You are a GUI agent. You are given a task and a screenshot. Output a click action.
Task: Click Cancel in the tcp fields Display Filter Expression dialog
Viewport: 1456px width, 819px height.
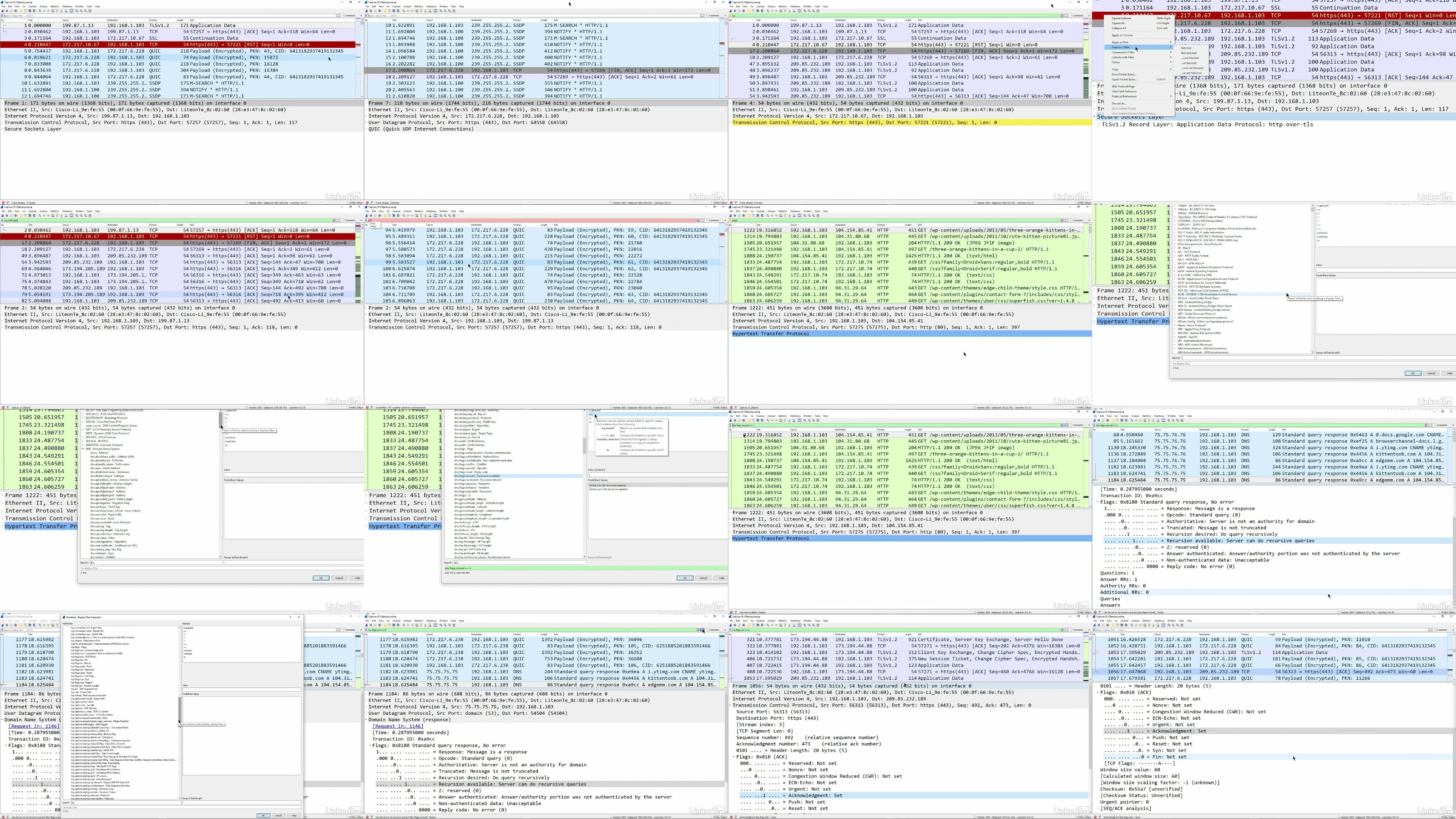click(x=278, y=816)
